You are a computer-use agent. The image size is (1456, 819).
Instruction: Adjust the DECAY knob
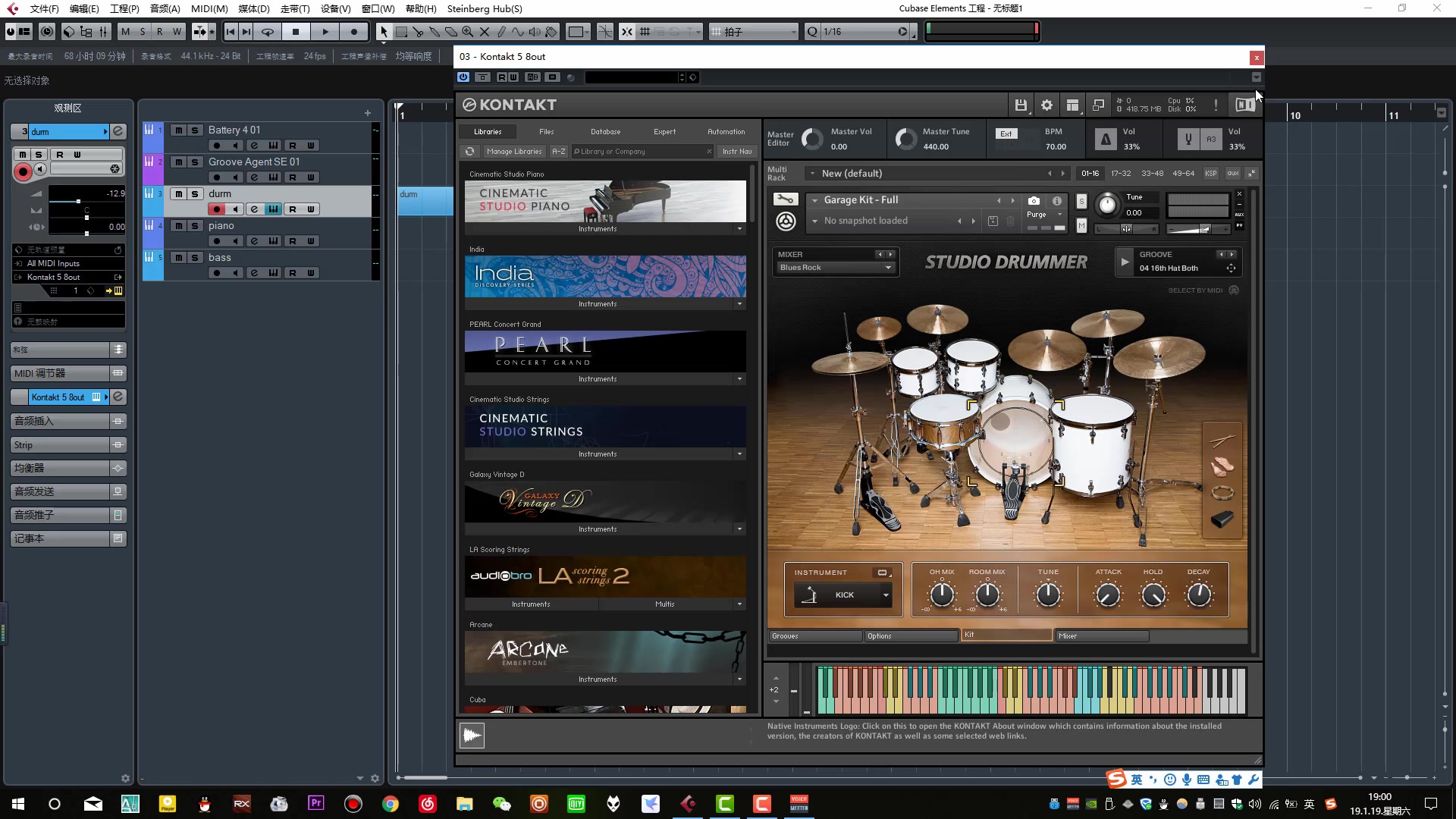coord(1199,595)
